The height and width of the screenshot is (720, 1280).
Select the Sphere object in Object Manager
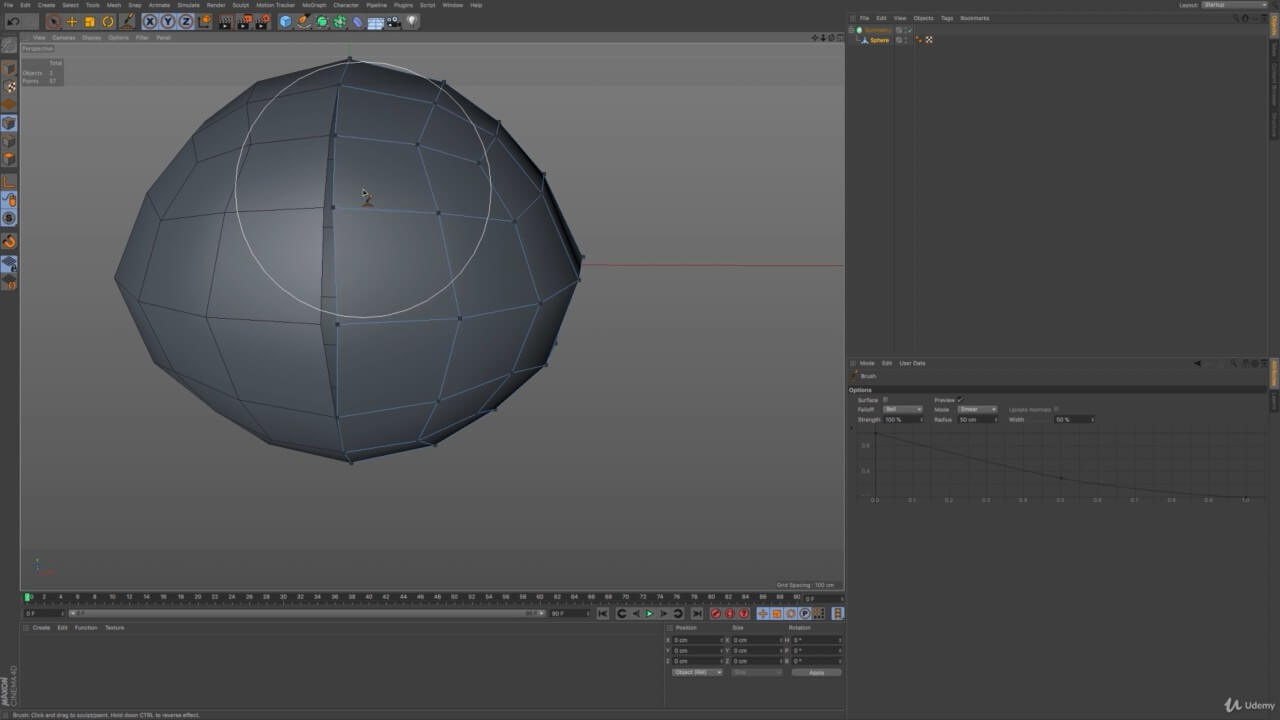pyautogui.click(x=879, y=40)
